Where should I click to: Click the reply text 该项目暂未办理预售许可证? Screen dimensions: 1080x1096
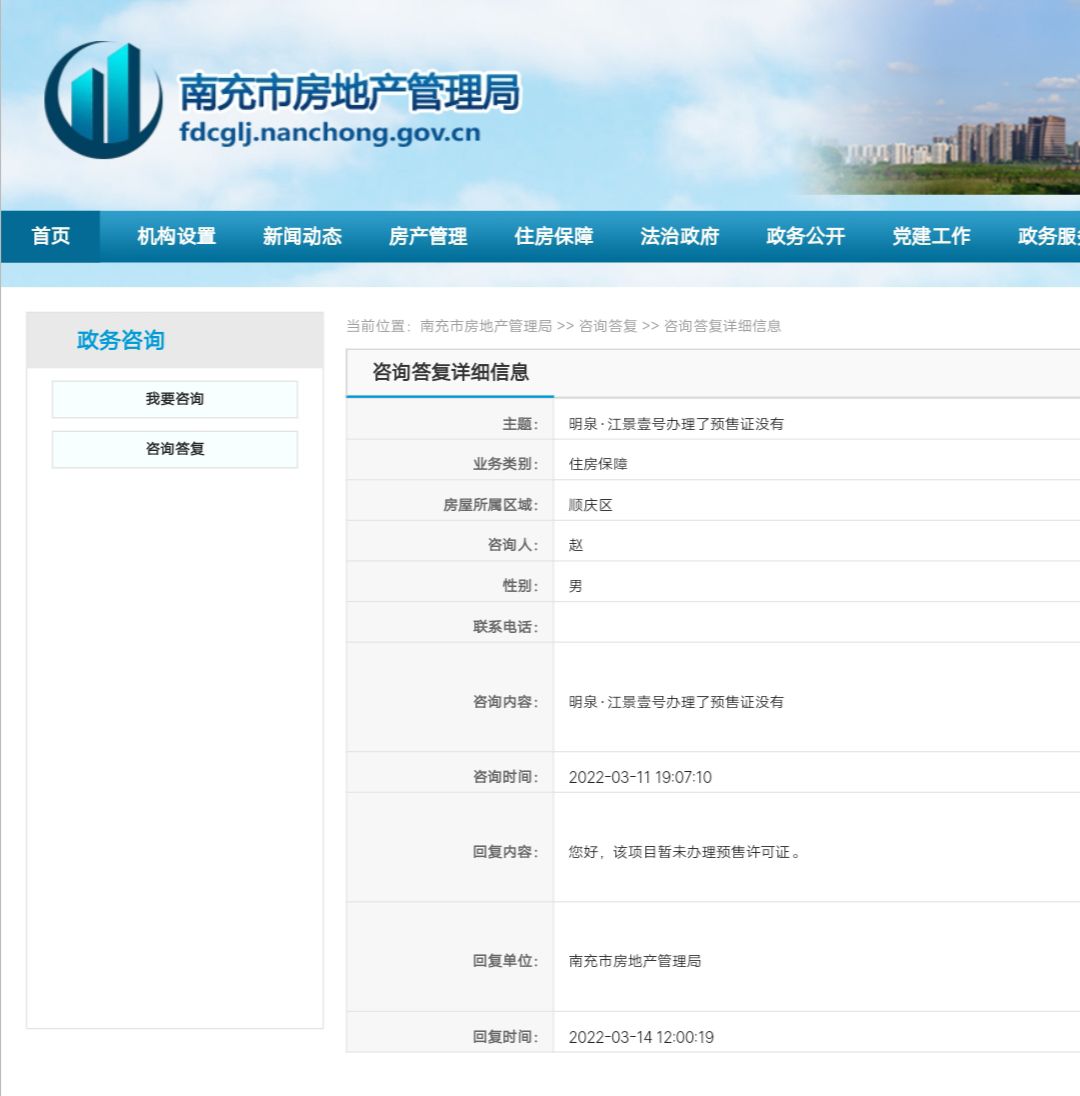684,852
